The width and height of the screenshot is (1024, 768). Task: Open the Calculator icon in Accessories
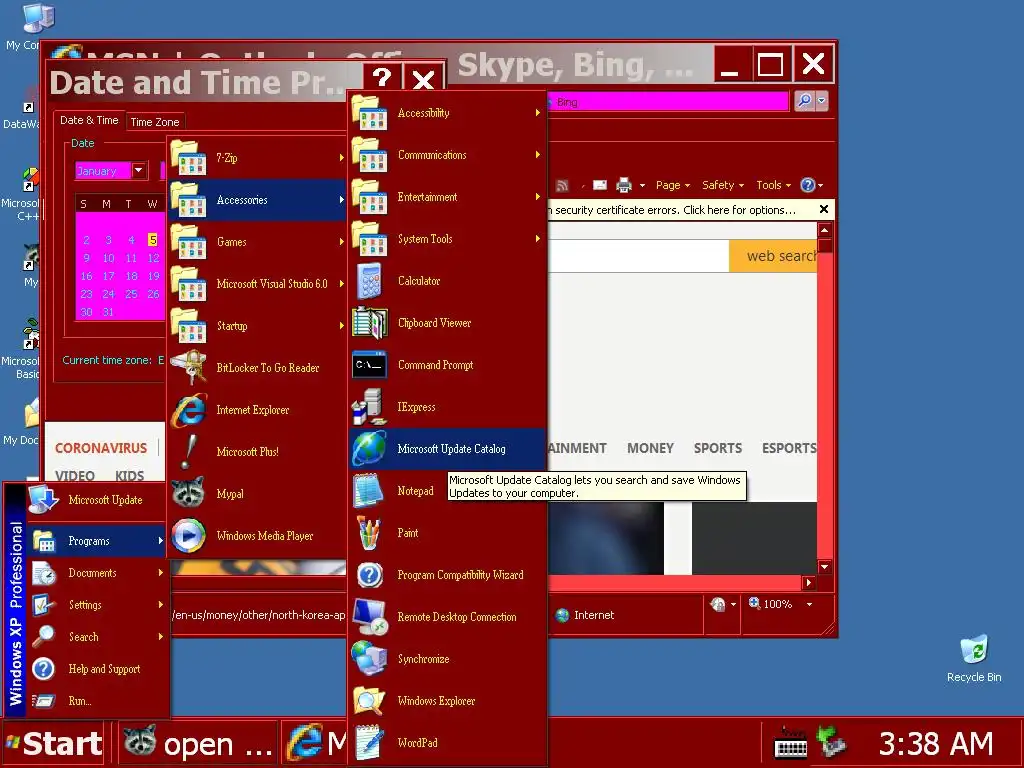pos(370,281)
